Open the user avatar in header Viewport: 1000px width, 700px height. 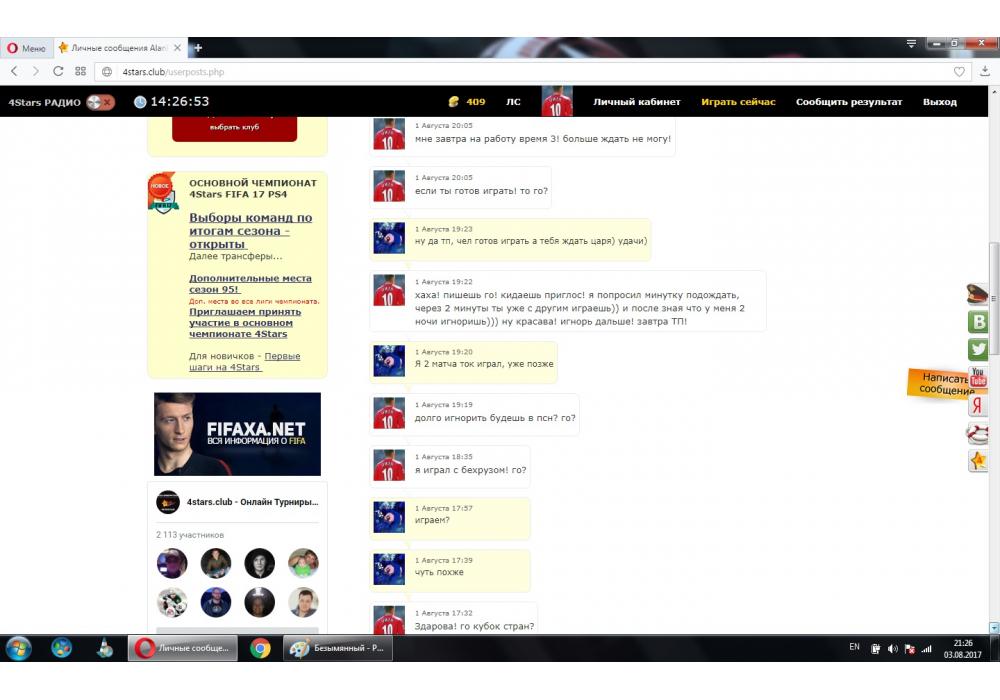click(557, 101)
